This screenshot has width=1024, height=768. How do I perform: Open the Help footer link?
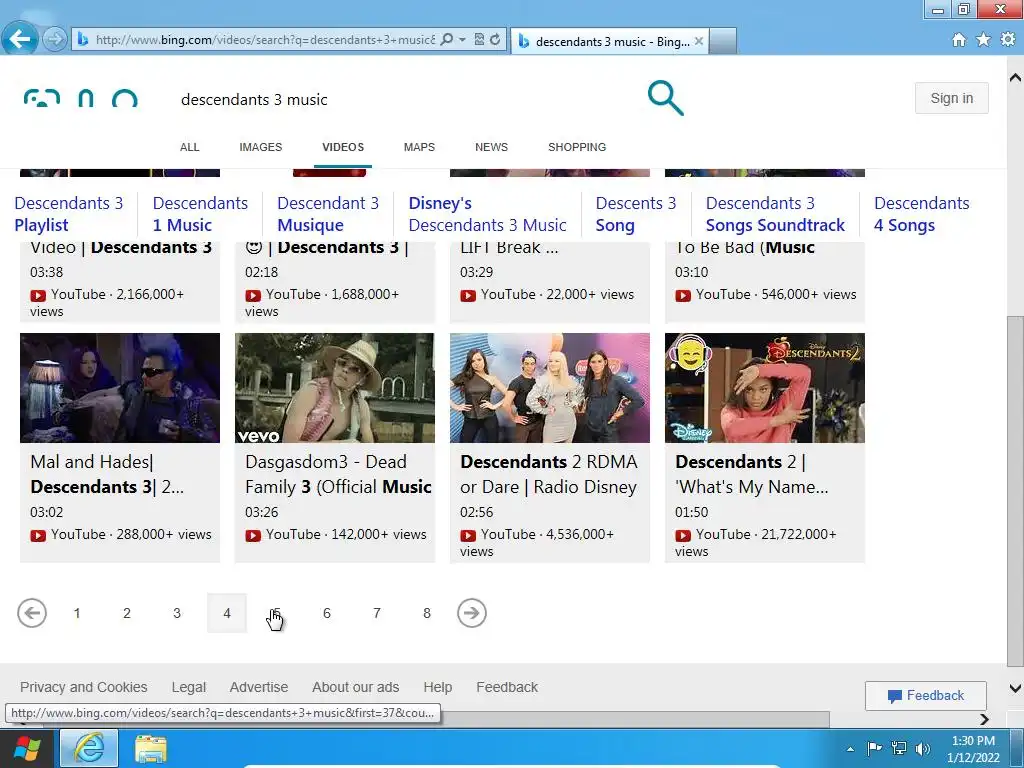pyautogui.click(x=438, y=687)
